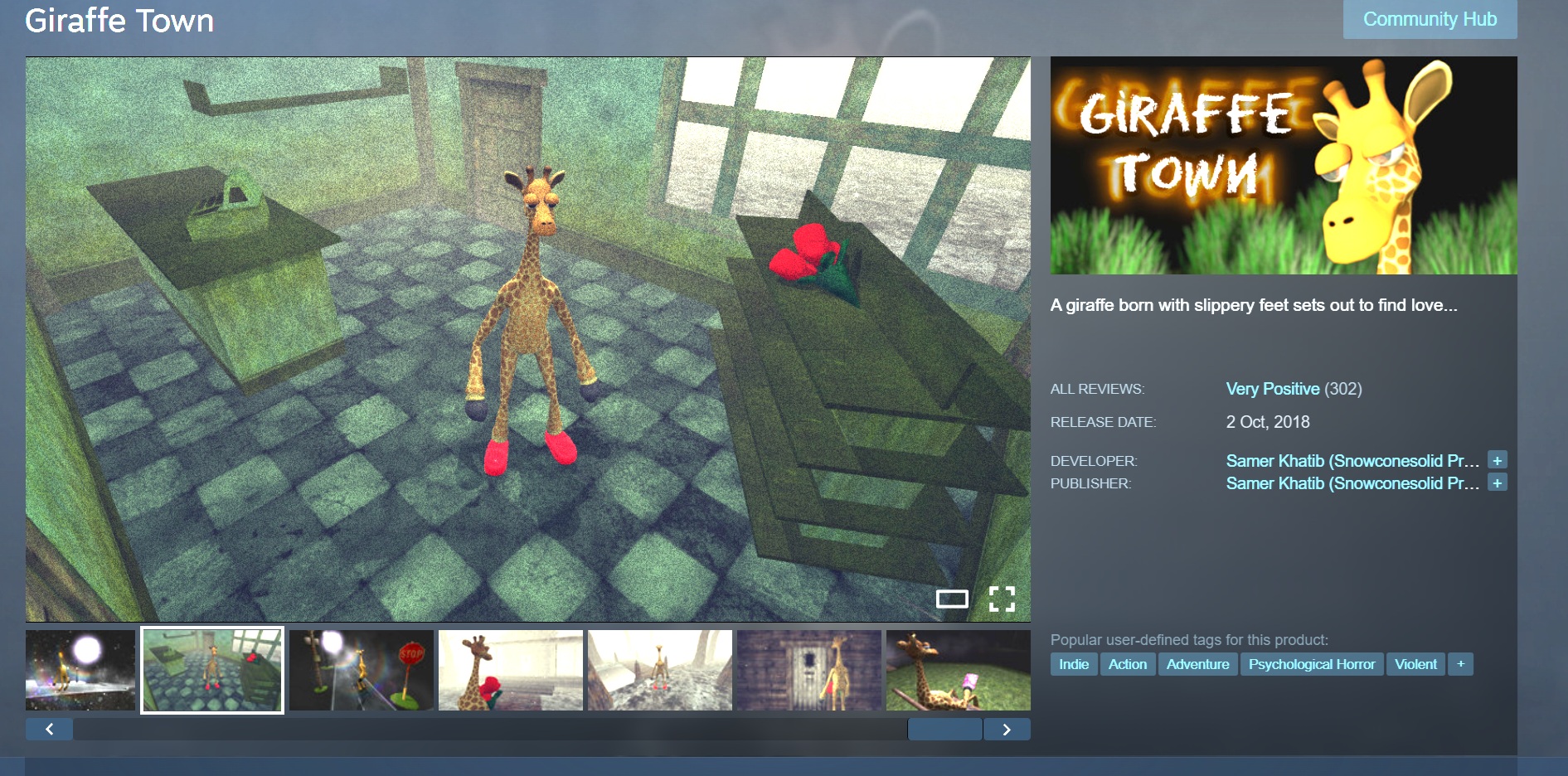Browse the Indie tag

click(x=1074, y=664)
